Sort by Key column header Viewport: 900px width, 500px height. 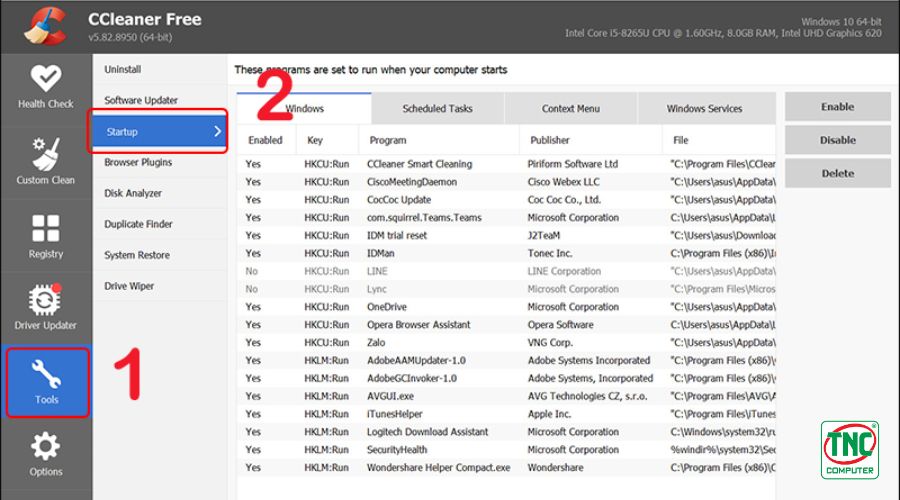pos(327,140)
